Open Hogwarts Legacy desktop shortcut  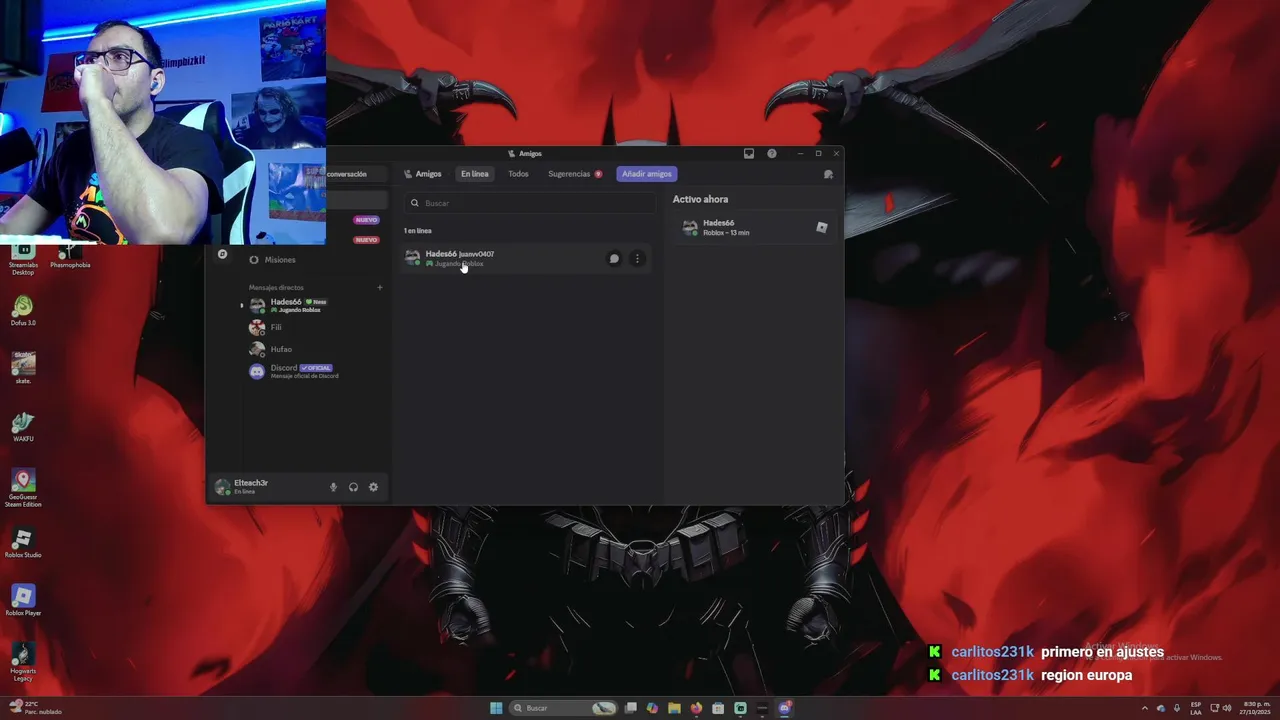[23, 661]
